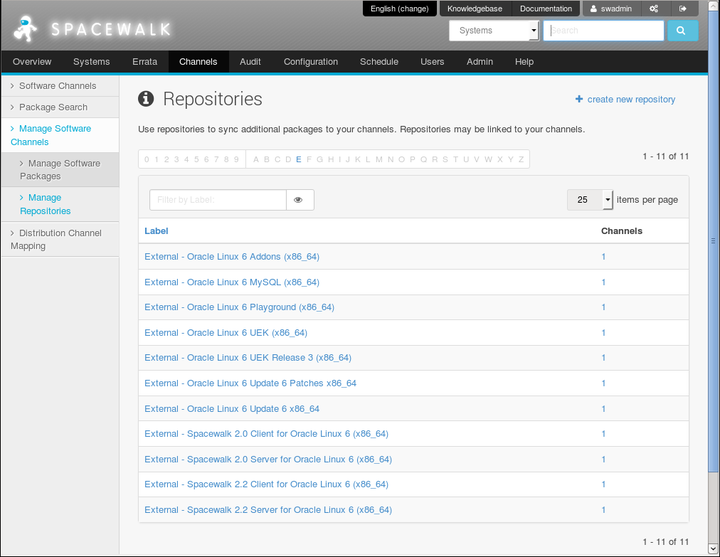
Task: Open the items per page dropdown
Action: point(590,200)
